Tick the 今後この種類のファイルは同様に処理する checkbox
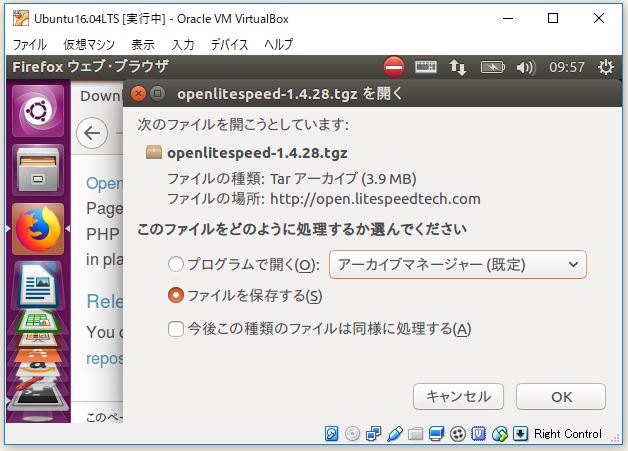This screenshot has width=628, height=451. [x=176, y=329]
